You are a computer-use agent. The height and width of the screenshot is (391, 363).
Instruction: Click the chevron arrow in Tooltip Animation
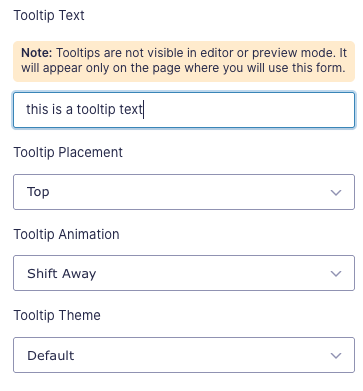click(336, 274)
